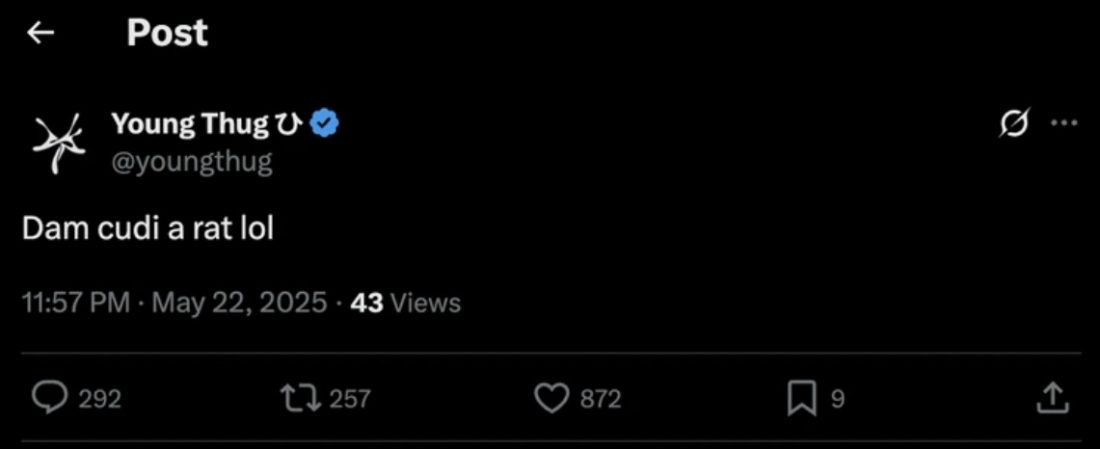This screenshot has height=449, width=1100.
Task: Open the three-dot more options menu
Action: tap(1064, 122)
